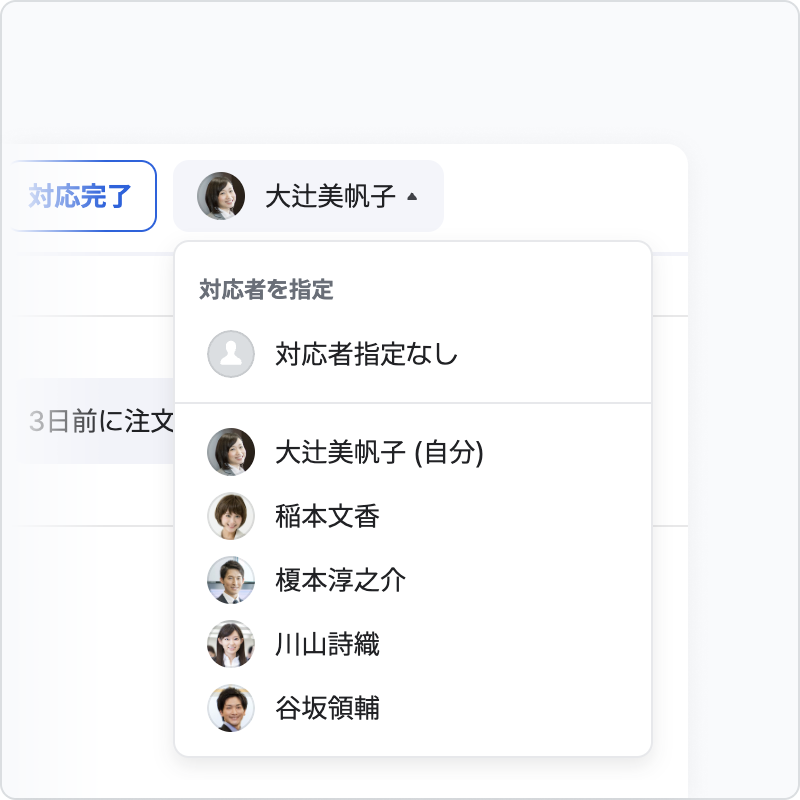This screenshot has width=800, height=800.
Task: Collapse the assignee dropdown using the caret arrow
Action: (412, 196)
